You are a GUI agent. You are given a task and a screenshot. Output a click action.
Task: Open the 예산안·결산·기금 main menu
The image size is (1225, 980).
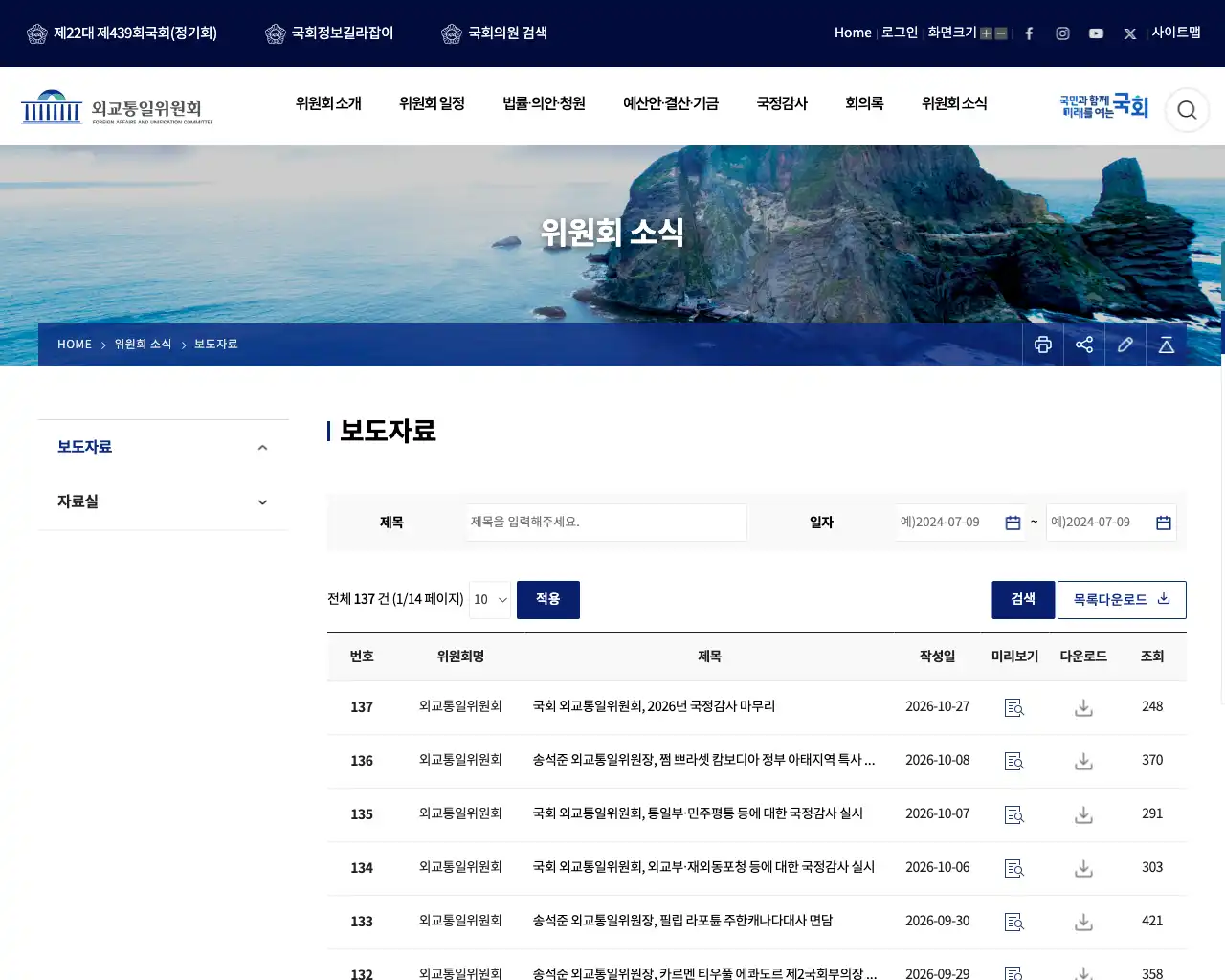point(671,103)
